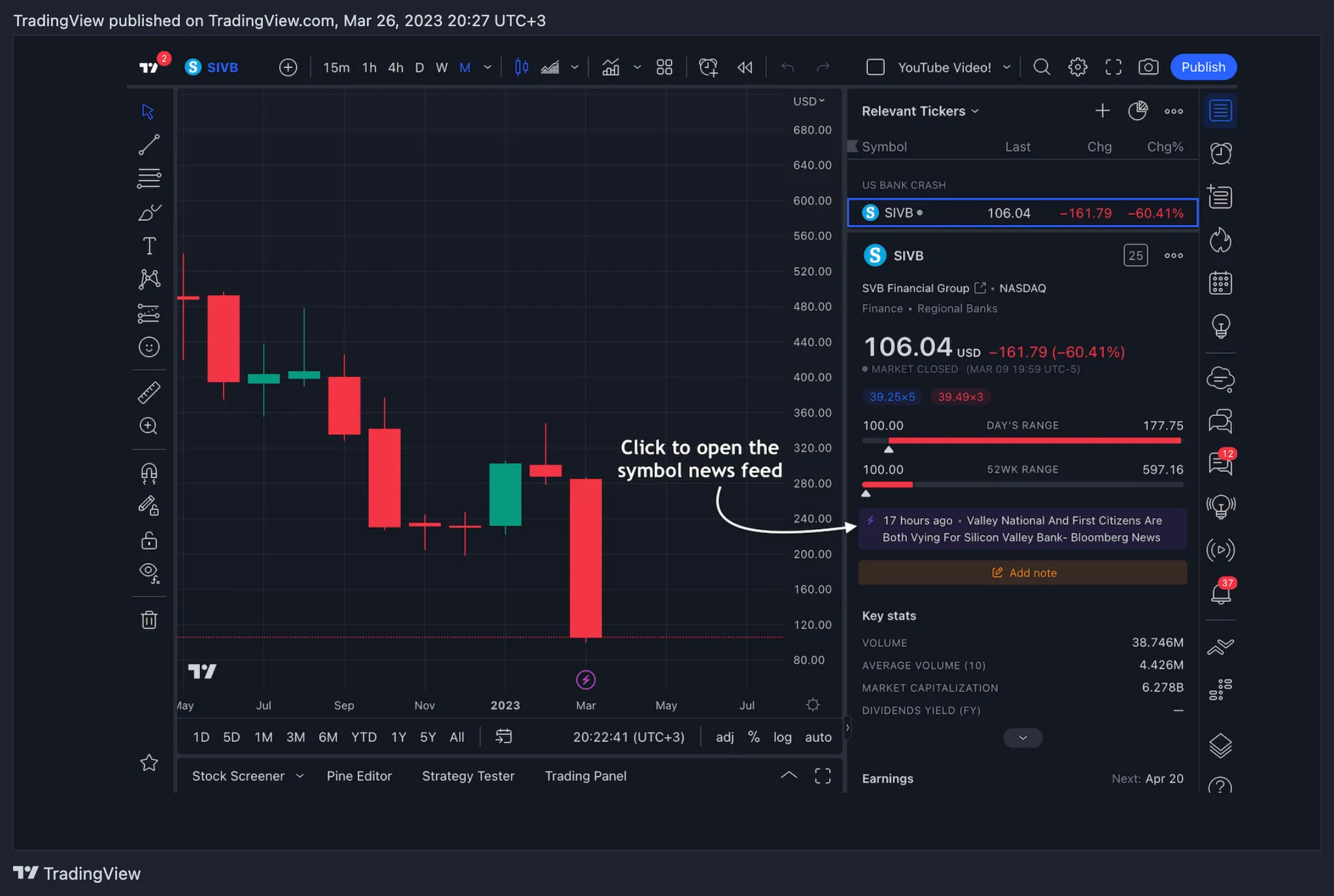The width and height of the screenshot is (1334, 896).
Task: Open the Valley National news headline
Action: pos(1023,529)
